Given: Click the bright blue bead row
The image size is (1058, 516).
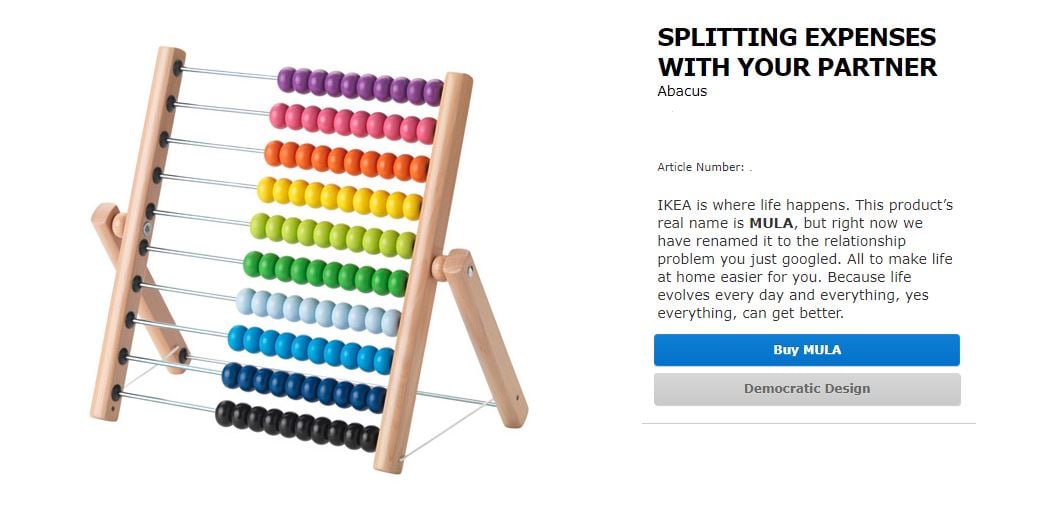Looking at the screenshot, I should click(x=310, y=349).
